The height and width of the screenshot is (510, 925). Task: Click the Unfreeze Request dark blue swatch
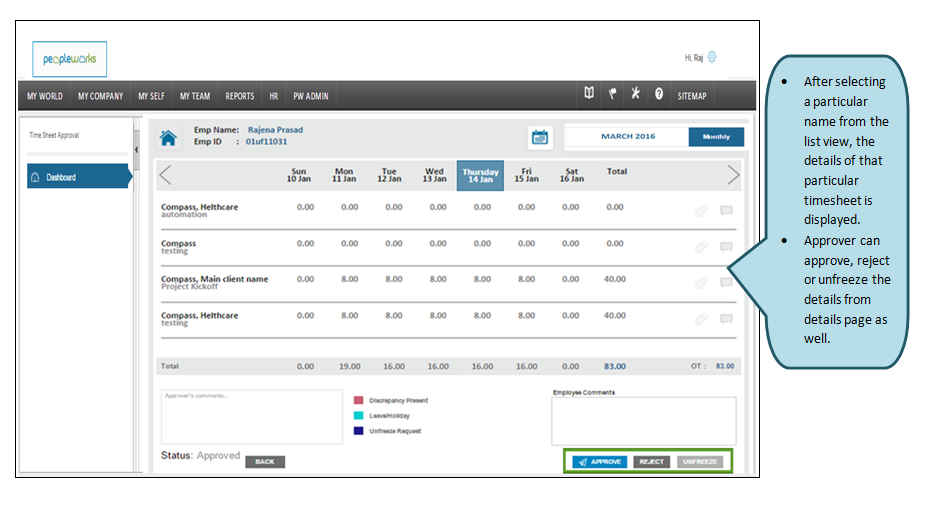[x=358, y=431]
